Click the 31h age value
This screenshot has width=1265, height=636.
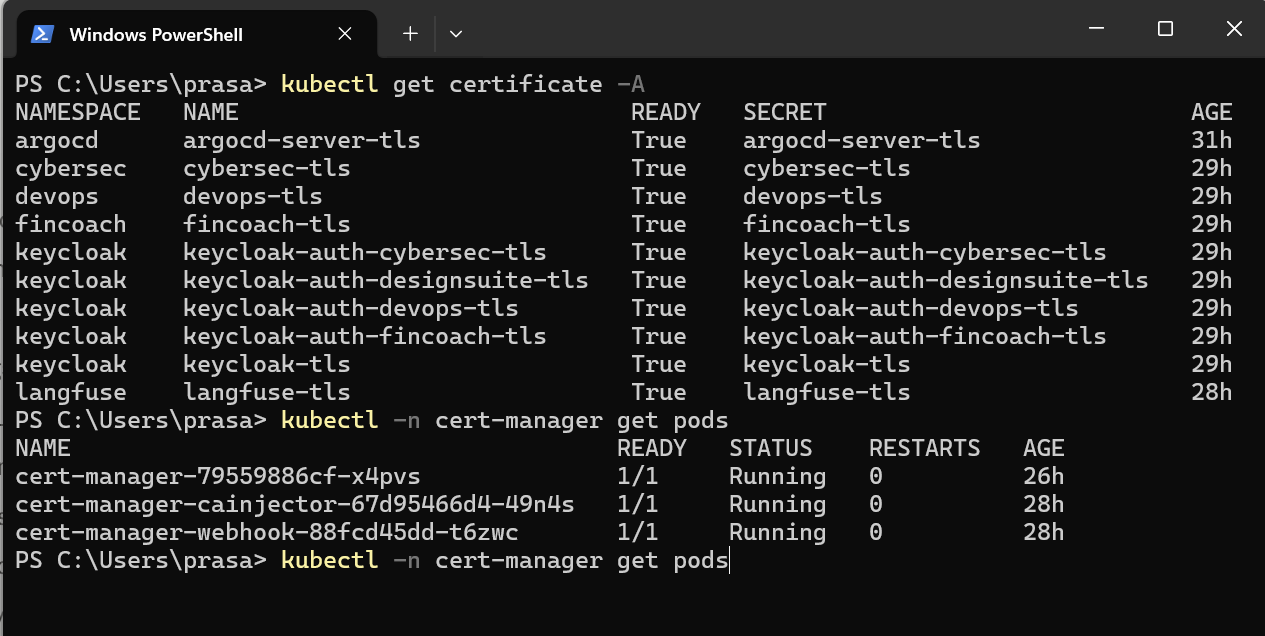pyautogui.click(x=1212, y=140)
